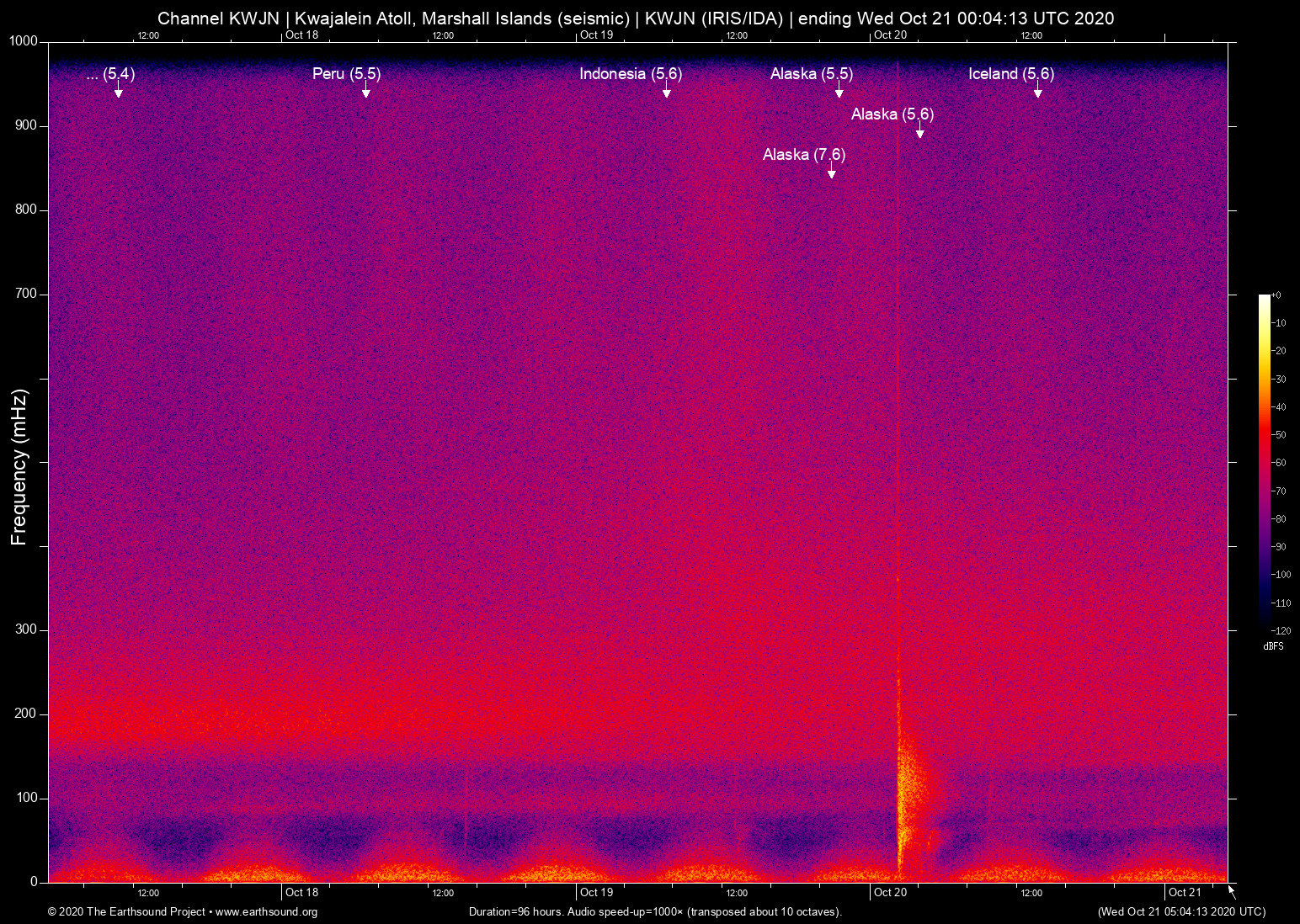Click the end-time arrow at bottom-right axis corner
1300x924 pixels.
[1232, 892]
